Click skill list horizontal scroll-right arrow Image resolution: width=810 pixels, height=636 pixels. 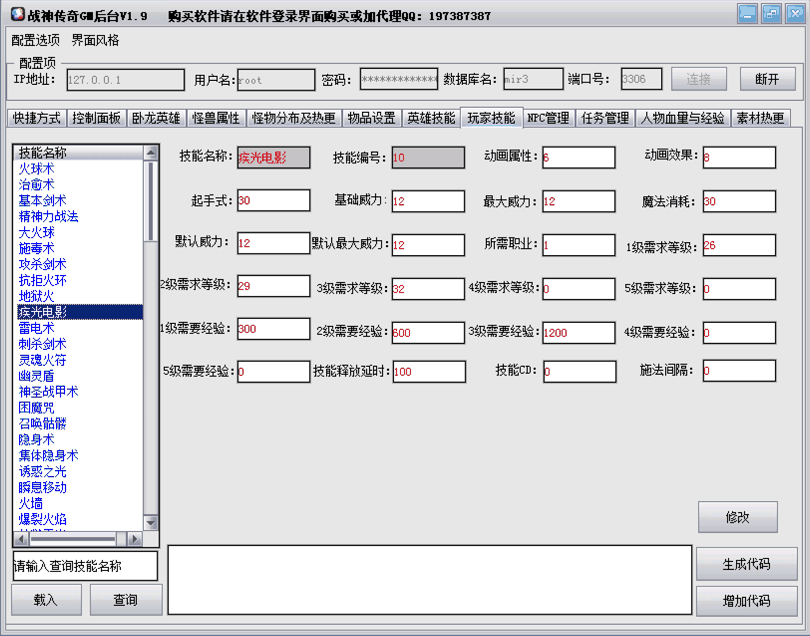click(x=135, y=539)
